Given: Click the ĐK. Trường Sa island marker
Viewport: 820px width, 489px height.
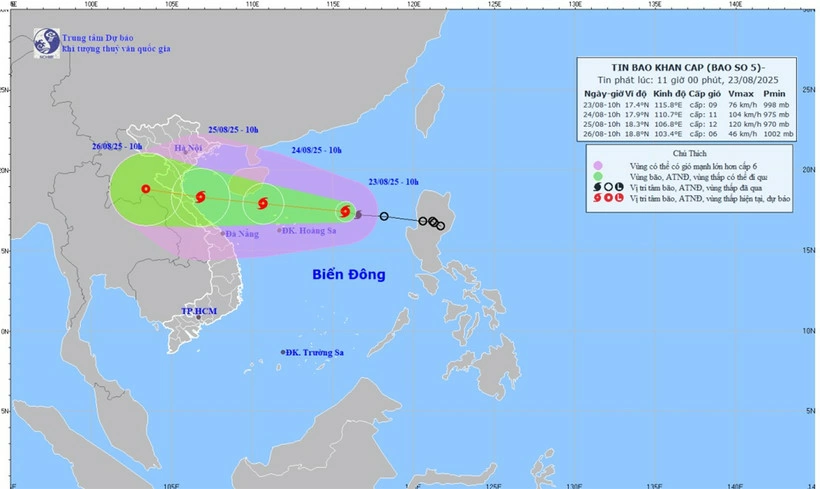Looking at the screenshot, I should click(x=284, y=352).
